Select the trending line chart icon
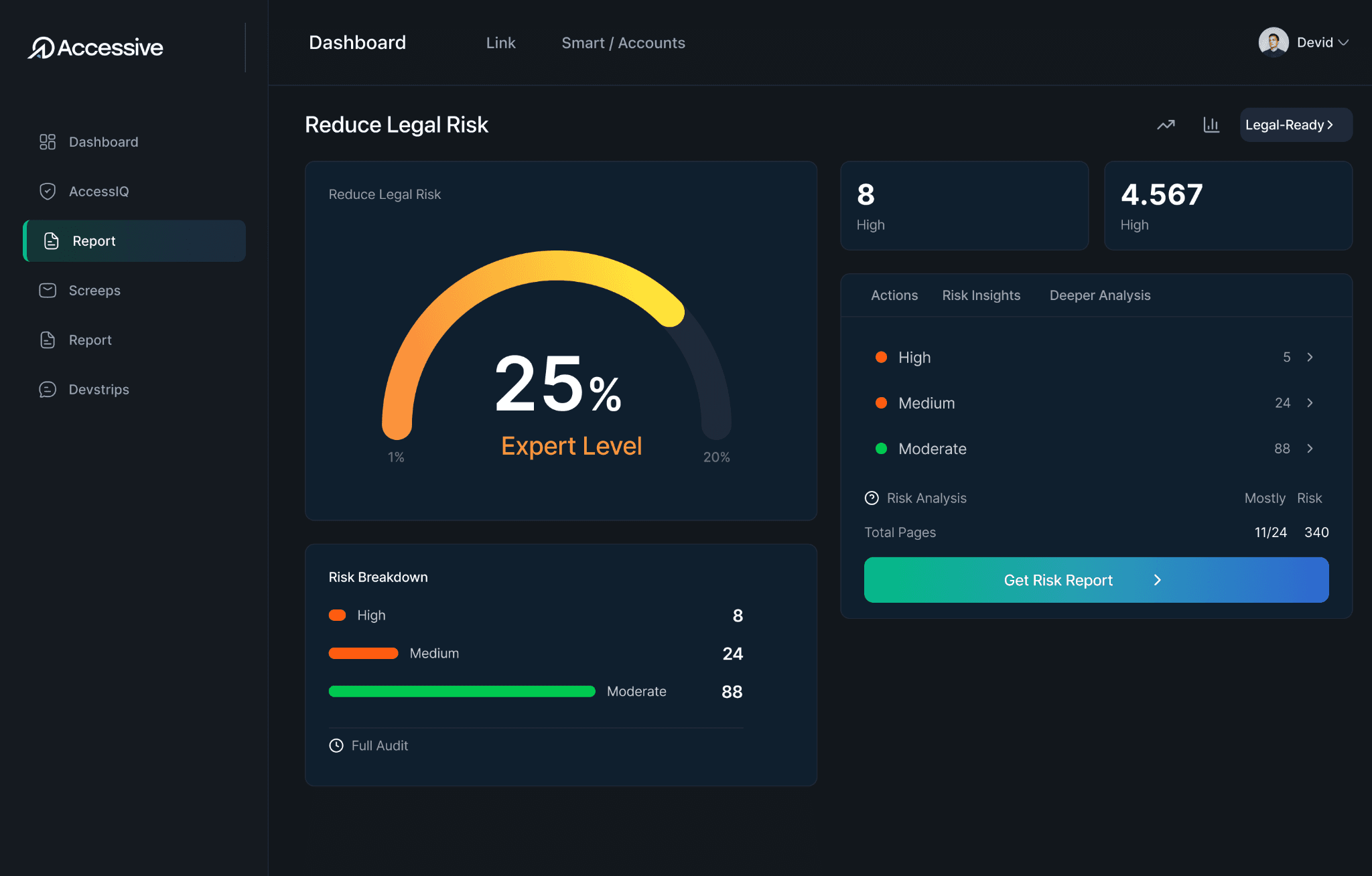Viewport: 1372px width, 876px height. click(1166, 125)
